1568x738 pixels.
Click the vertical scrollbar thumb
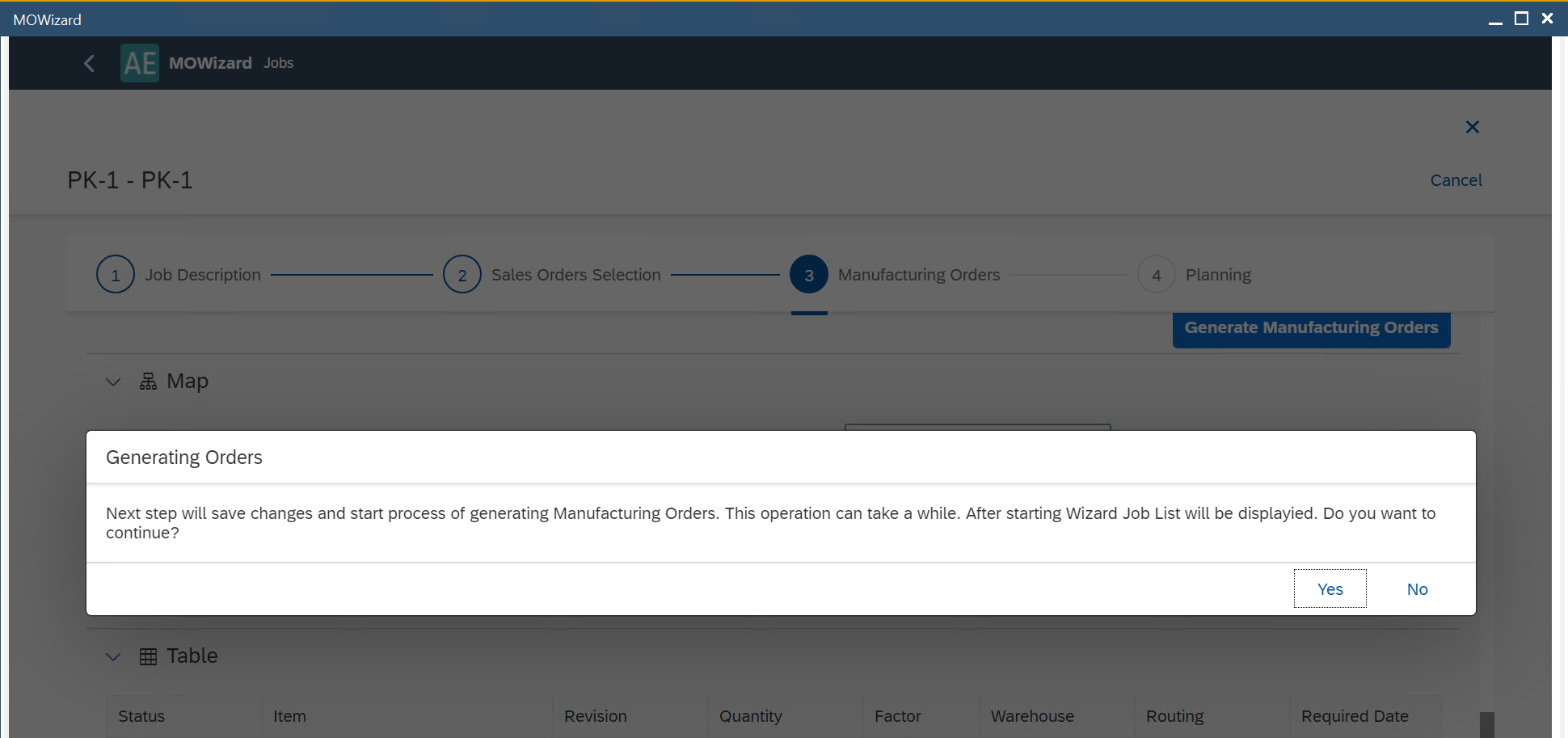click(1486, 724)
